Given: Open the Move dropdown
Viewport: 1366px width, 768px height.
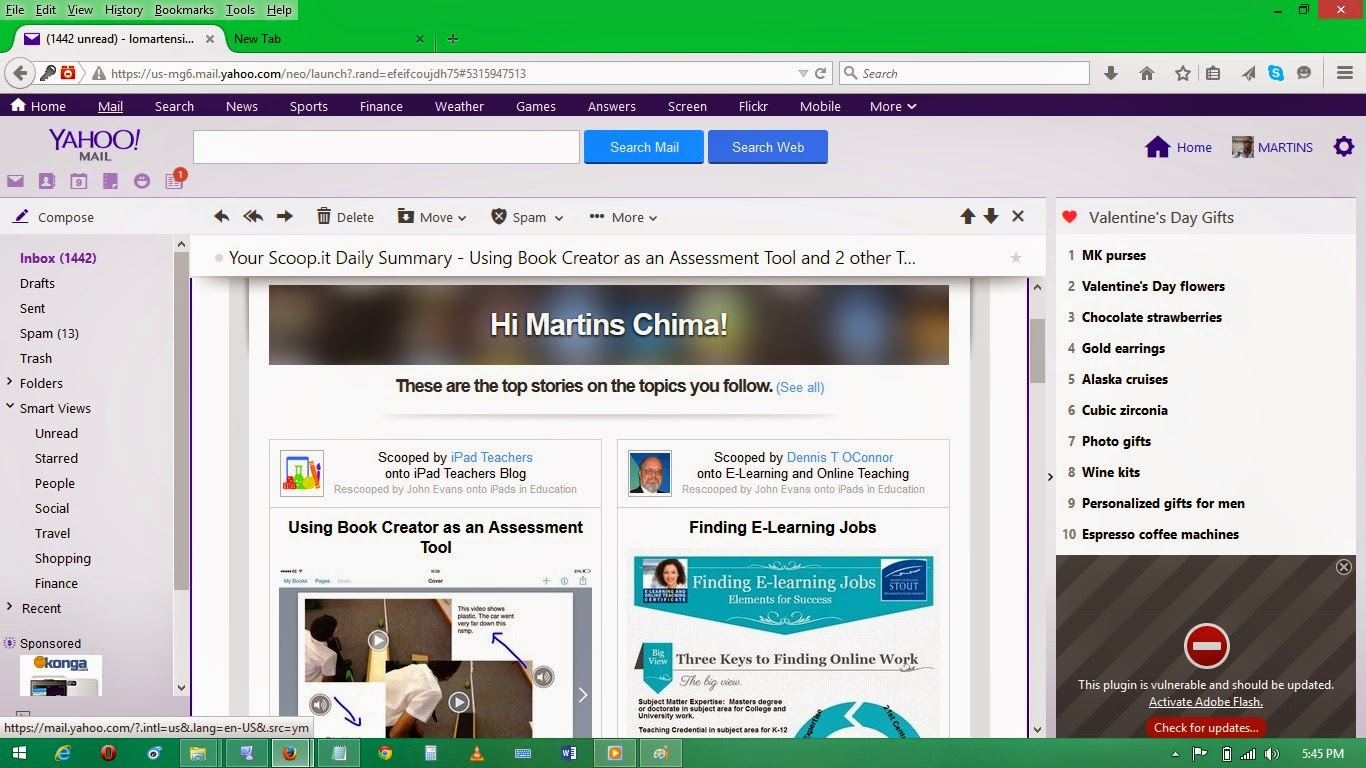Looking at the screenshot, I should click(432, 217).
